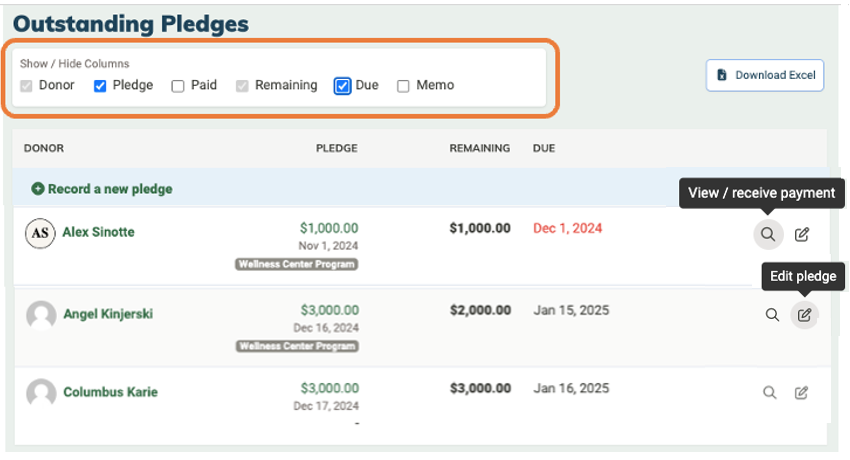The image size is (850, 460).
Task: Download Excel export of pledges
Action: [x=765, y=75]
